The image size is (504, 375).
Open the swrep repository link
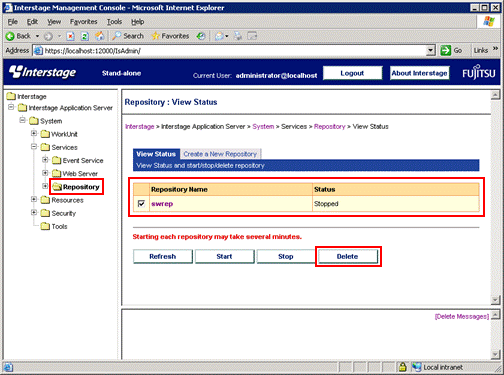pos(162,204)
